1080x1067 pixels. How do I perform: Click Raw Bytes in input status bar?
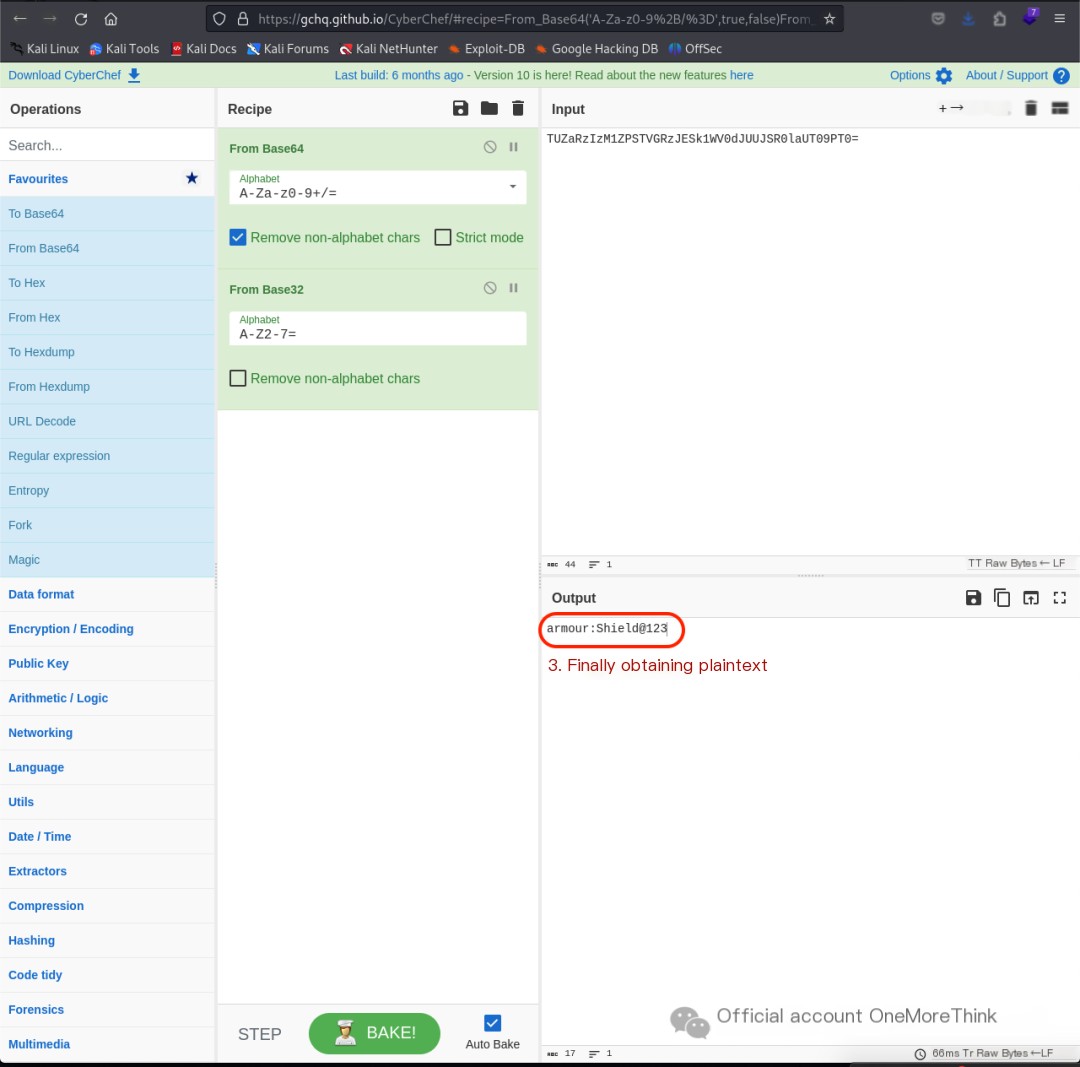1010,563
